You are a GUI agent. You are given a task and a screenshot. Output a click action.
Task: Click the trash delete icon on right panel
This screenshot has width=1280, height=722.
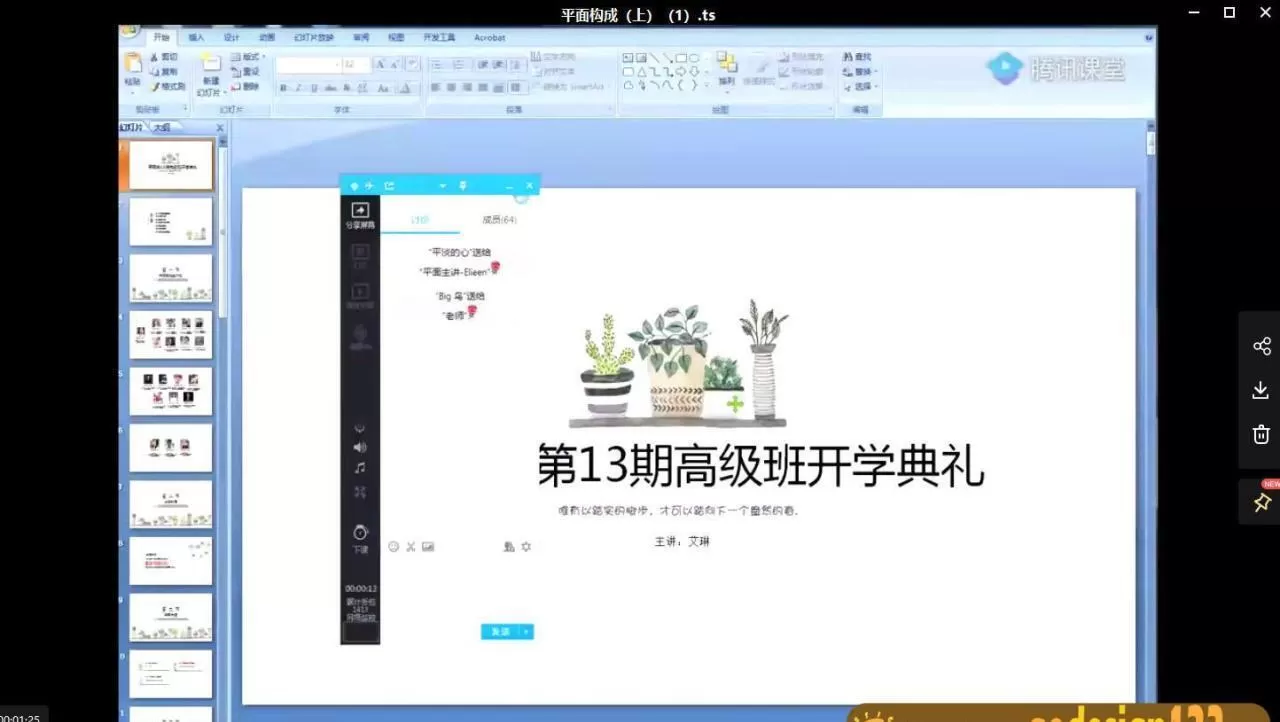click(x=1261, y=434)
